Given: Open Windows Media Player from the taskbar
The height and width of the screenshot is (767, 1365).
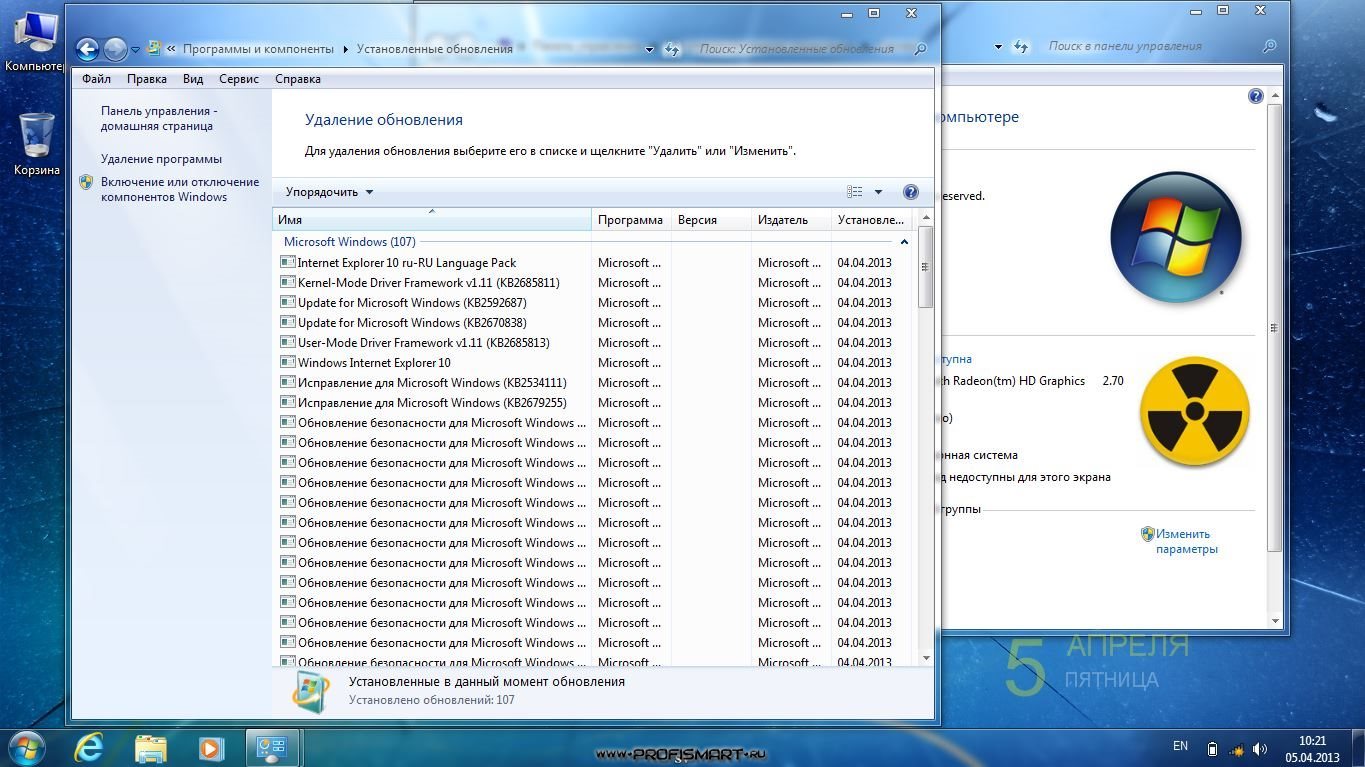Looking at the screenshot, I should pyautogui.click(x=211, y=747).
